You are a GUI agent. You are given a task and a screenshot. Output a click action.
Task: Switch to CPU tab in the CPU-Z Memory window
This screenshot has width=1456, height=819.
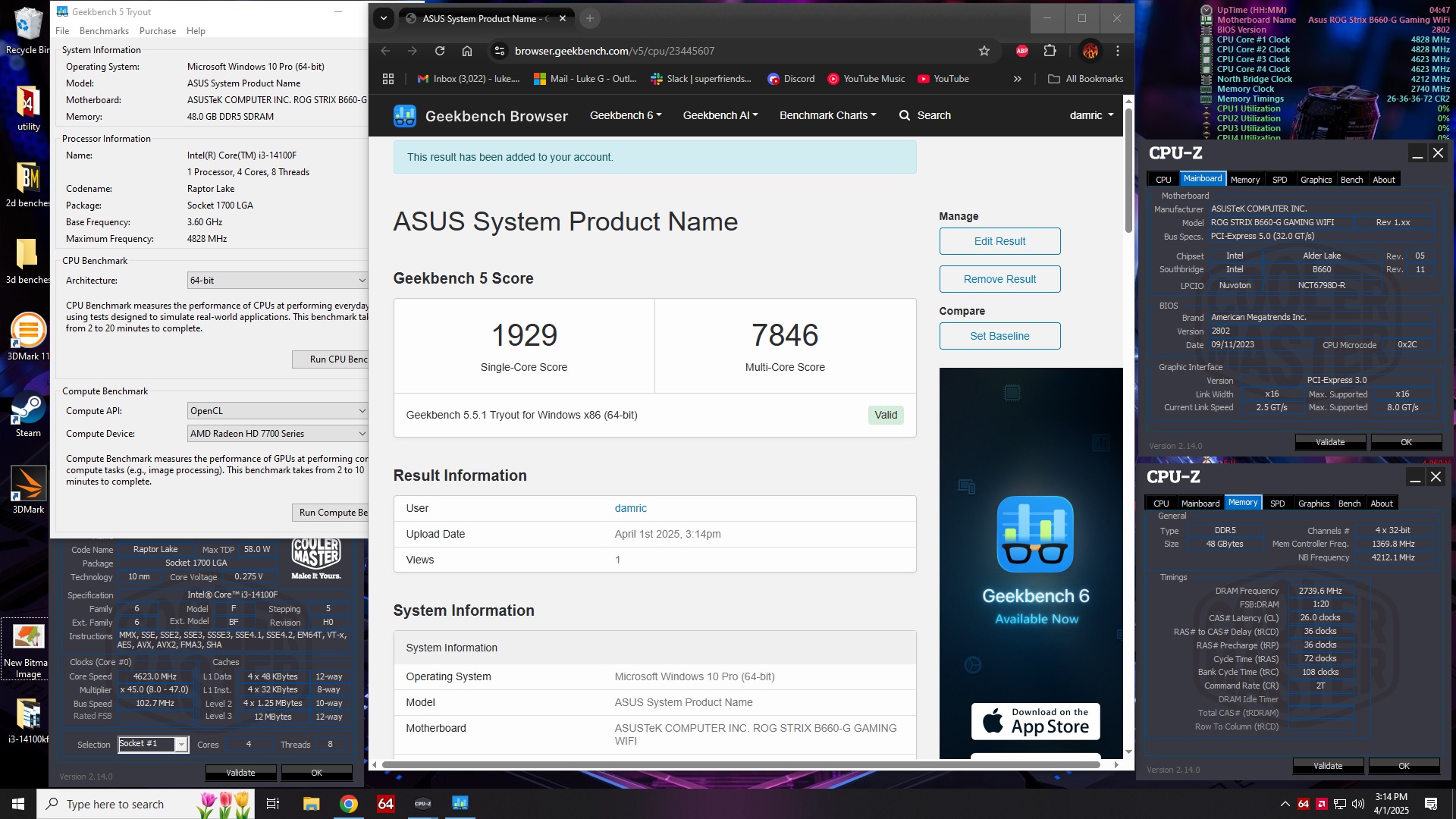click(x=1161, y=504)
